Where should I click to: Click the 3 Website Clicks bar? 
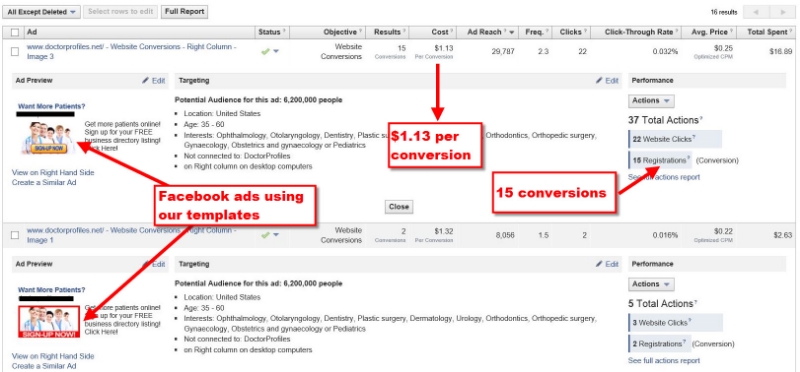coord(675,323)
